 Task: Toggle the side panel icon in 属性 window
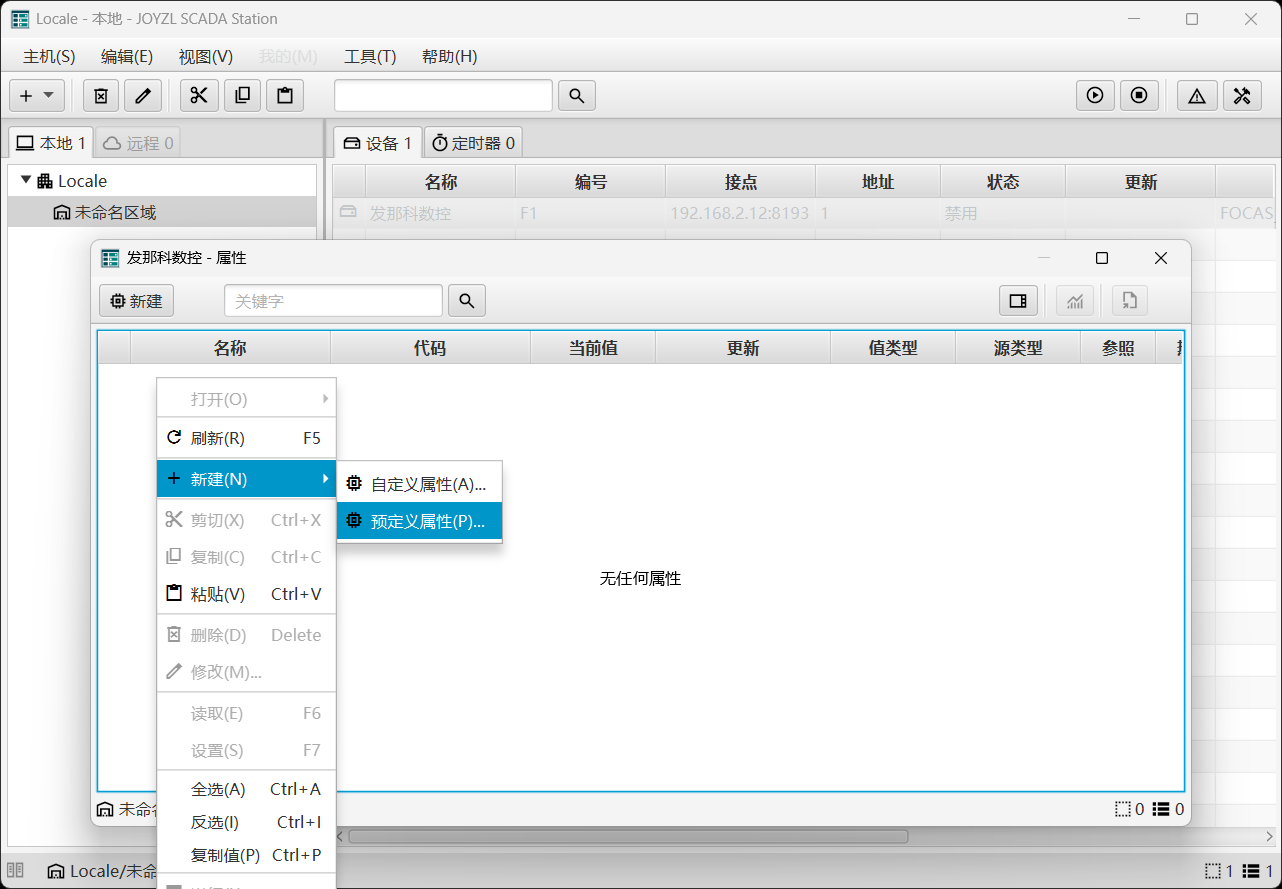click(x=1018, y=301)
